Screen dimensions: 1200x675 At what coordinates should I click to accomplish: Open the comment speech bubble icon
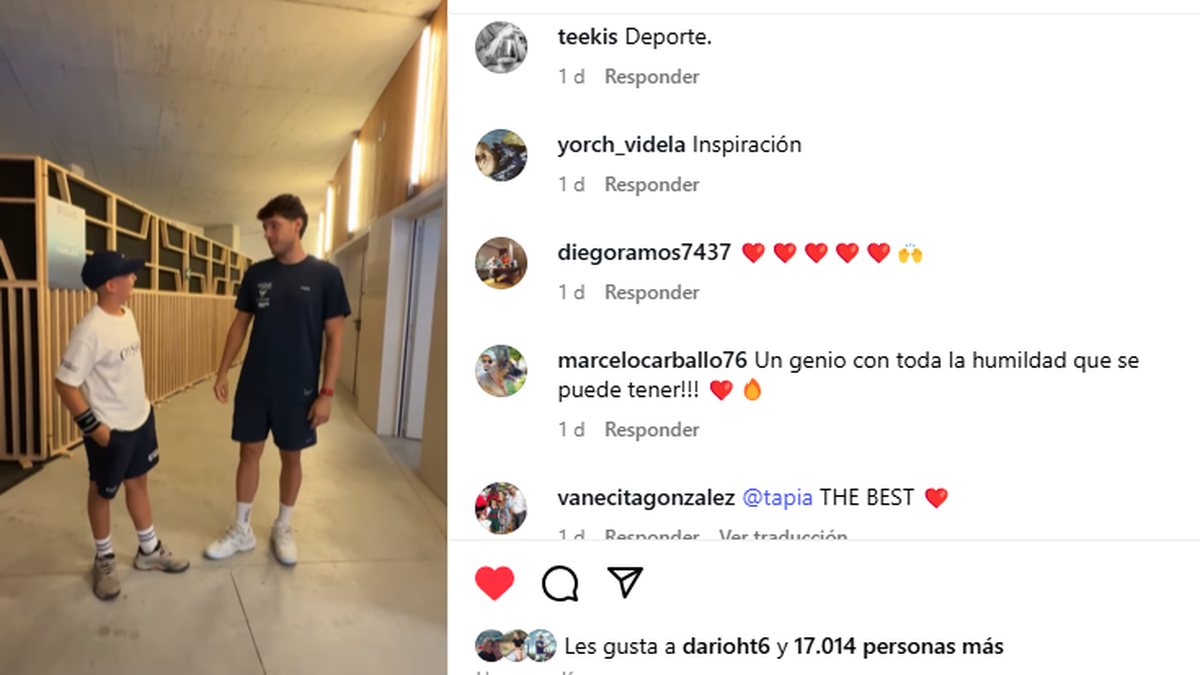click(x=560, y=583)
